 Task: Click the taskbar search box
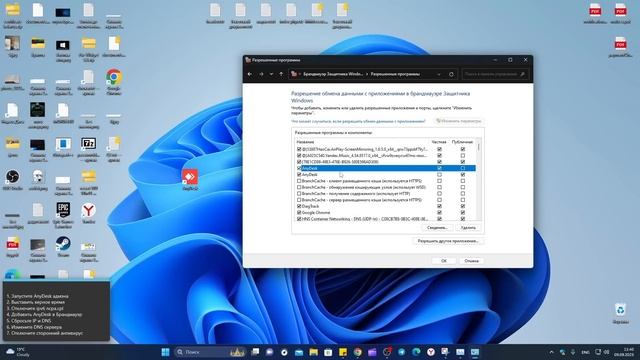point(210,352)
